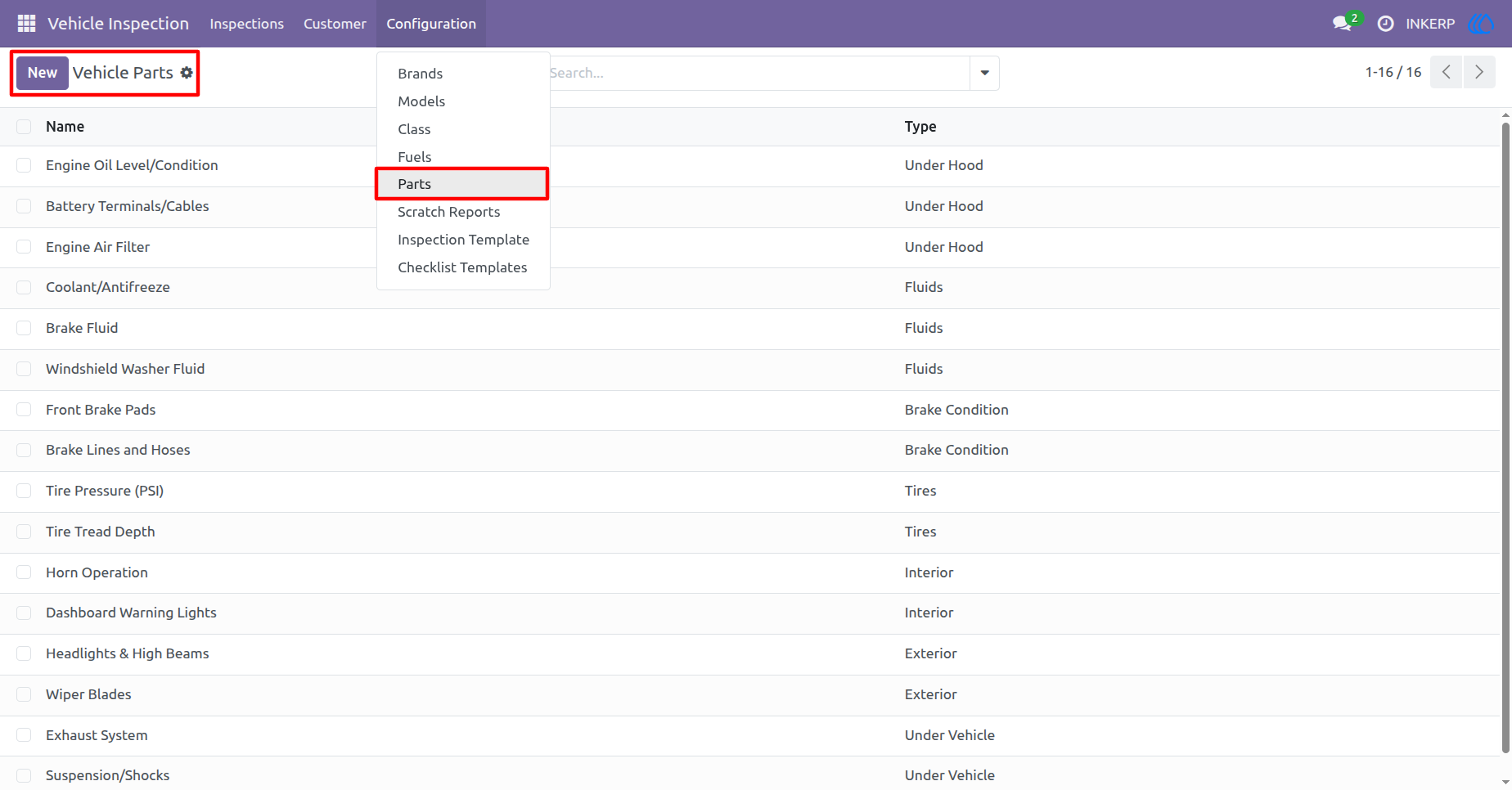Viewport: 1512px width, 790px height.
Task: Click the 1-16 / 16 pager counter
Action: [1393, 72]
